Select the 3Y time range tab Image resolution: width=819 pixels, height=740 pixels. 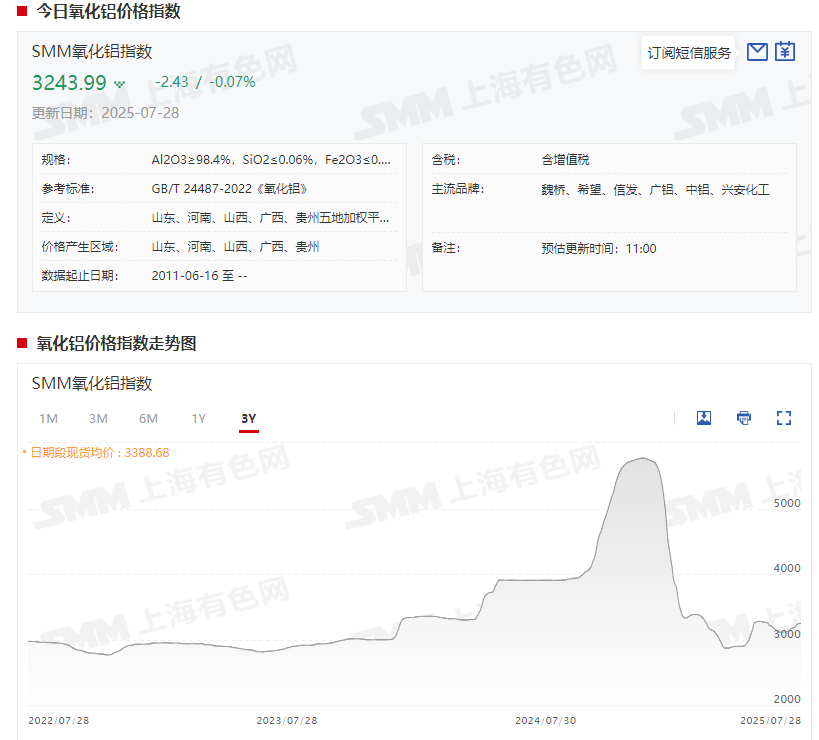click(x=249, y=418)
